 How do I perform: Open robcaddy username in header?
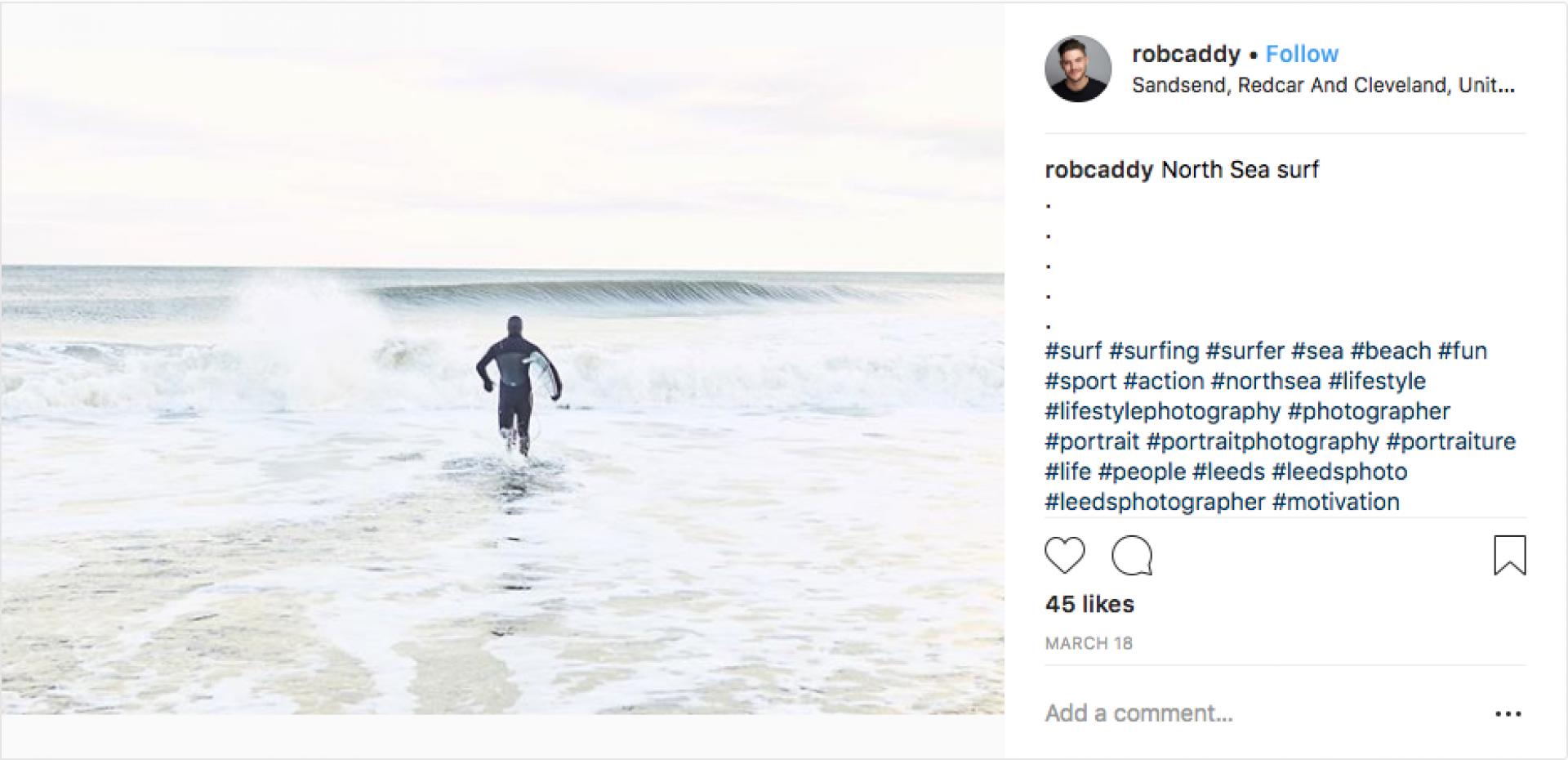[x=1186, y=54]
